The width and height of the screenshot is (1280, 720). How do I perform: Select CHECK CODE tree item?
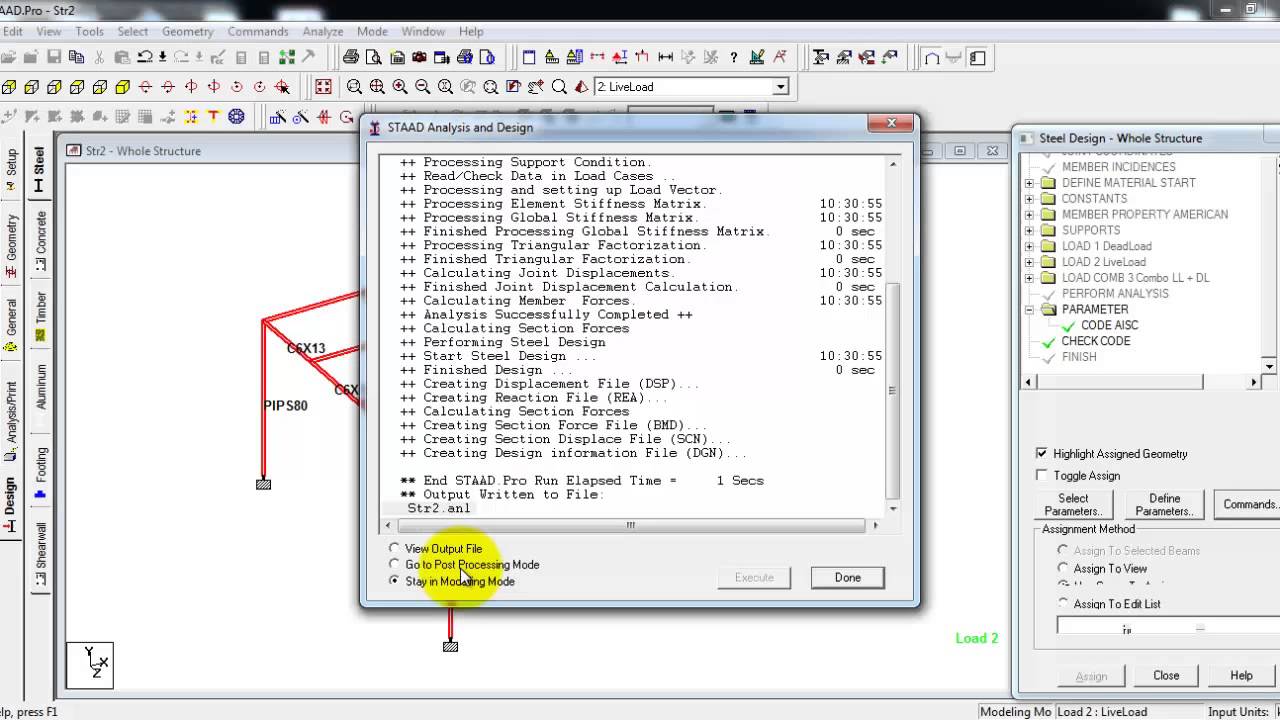click(x=1095, y=341)
